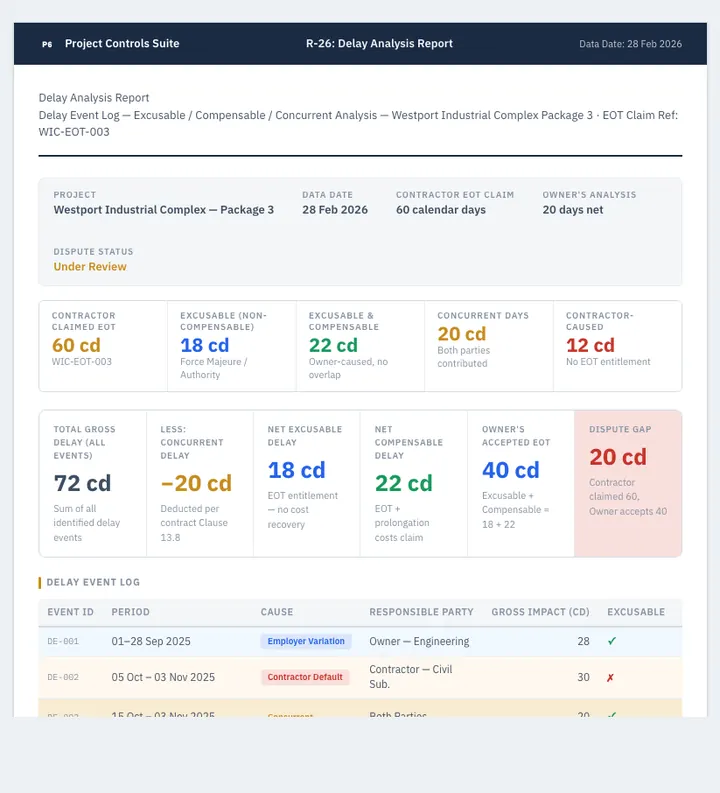Click the gross impact value 28
This screenshot has height=793, width=720.
[583, 641]
